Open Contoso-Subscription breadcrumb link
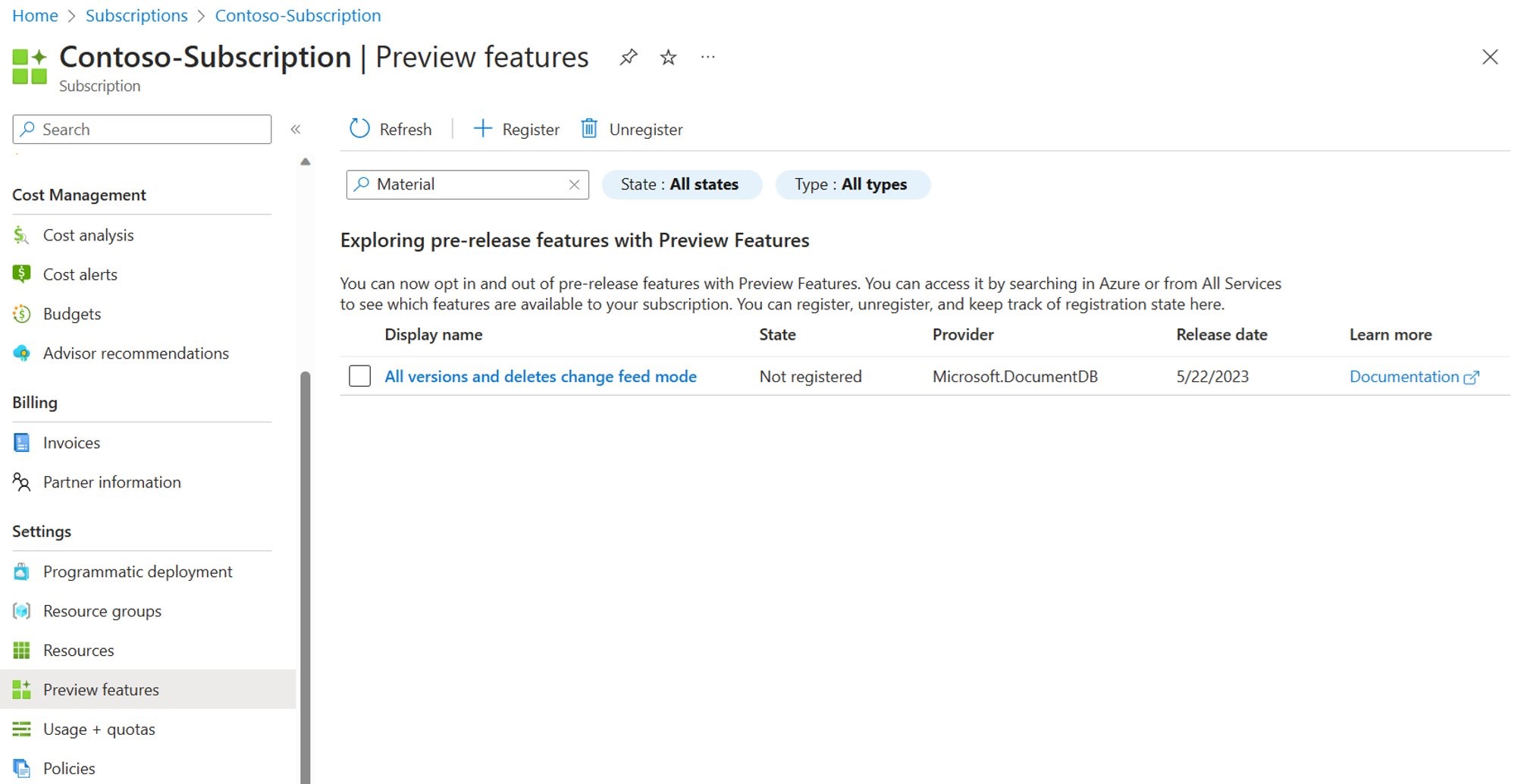Viewport: 1524px width, 784px height. pos(298,16)
